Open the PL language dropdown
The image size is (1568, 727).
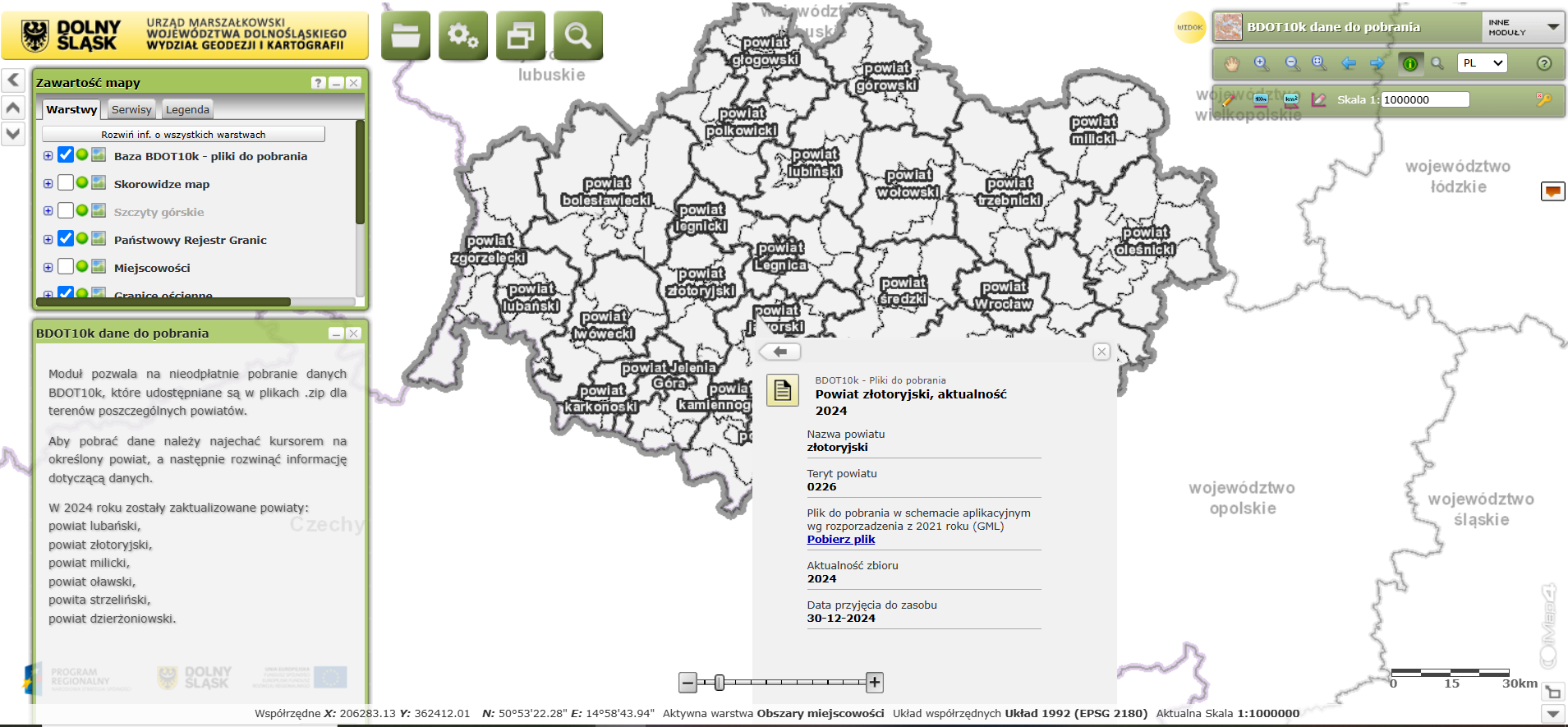pos(1482,63)
